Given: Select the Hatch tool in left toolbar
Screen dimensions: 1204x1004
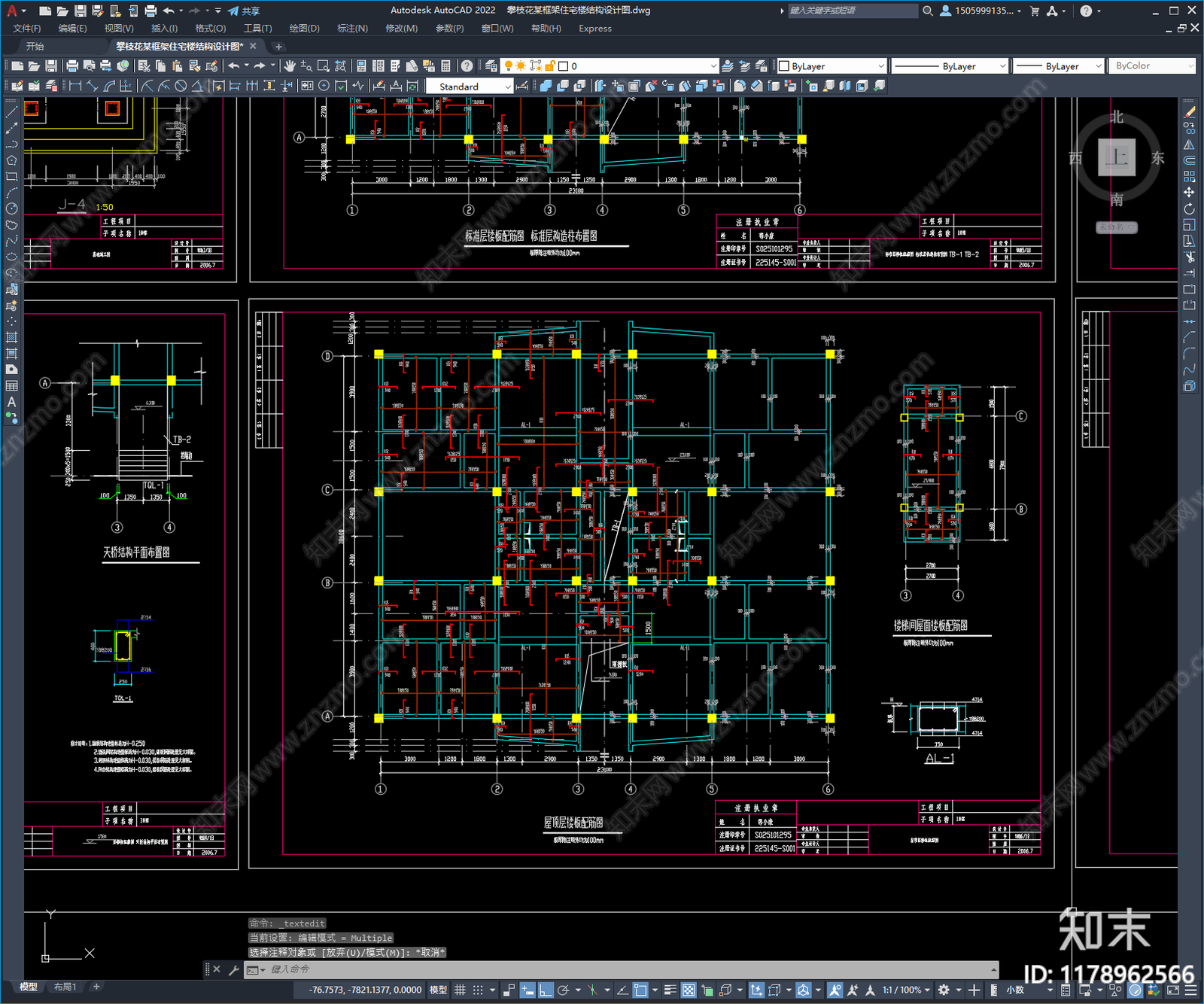Looking at the screenshot, I should click(x=11, y=337).
